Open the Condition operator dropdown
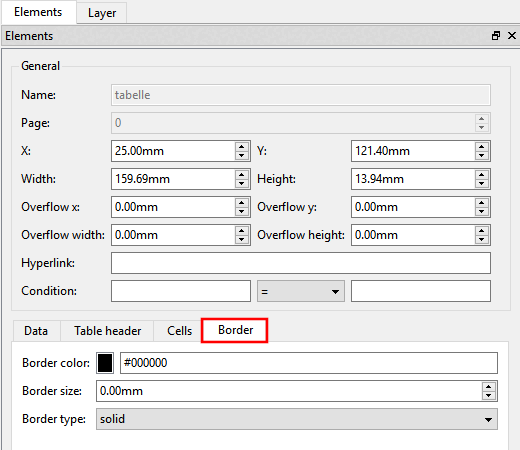 [301, 291]
